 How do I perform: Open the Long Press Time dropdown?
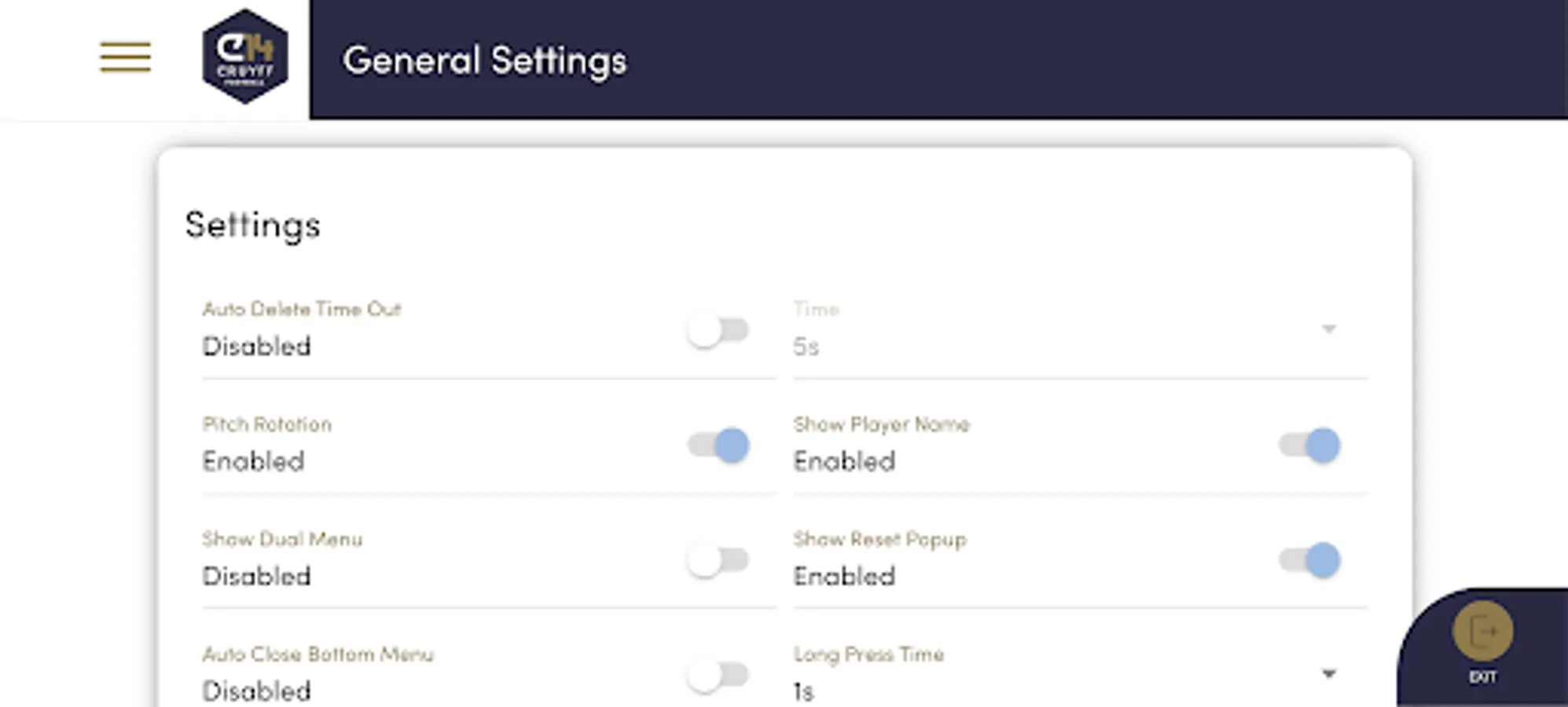pyautogui.click(x=1329, y=673)
